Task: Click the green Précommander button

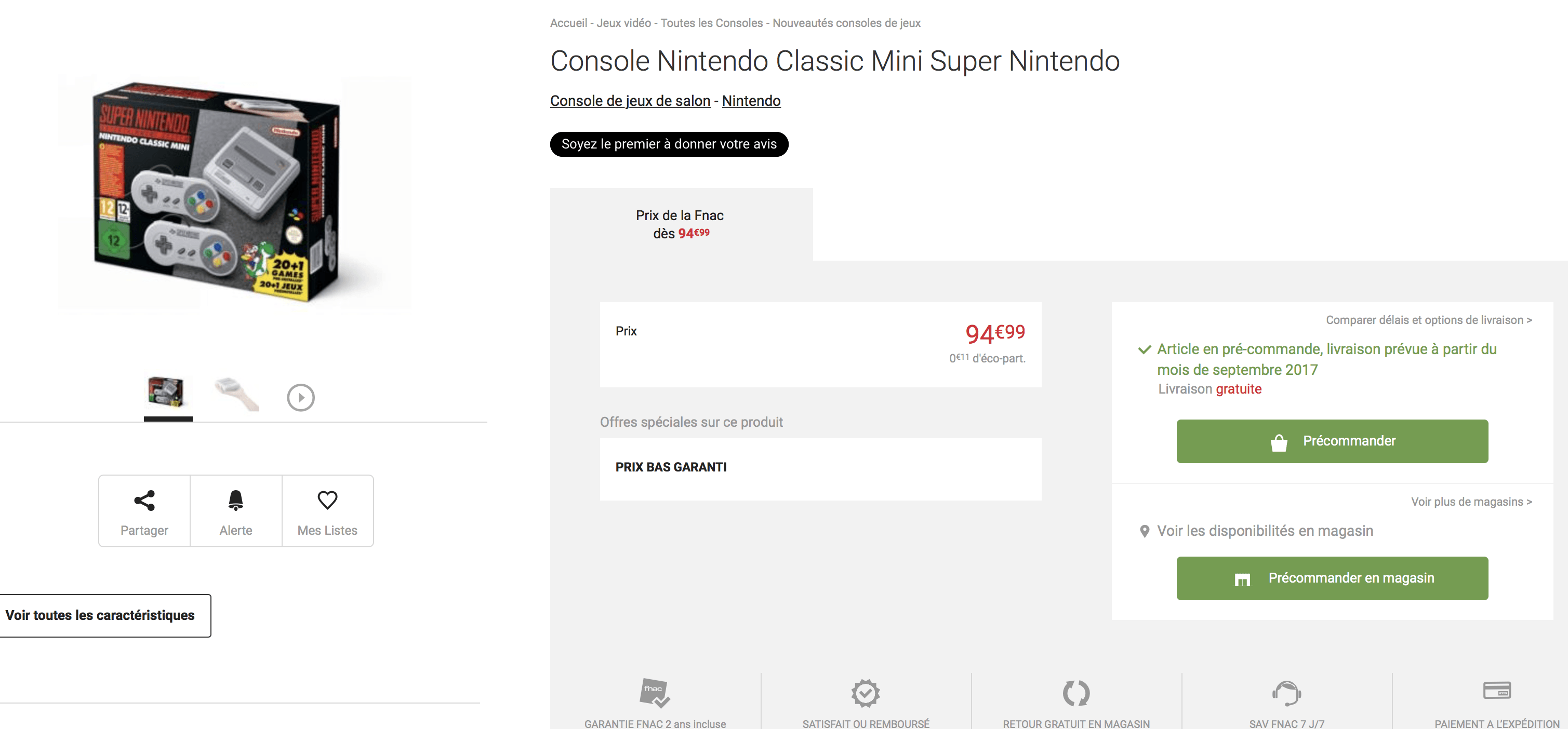Action: pyautogui.click(x=1332, y=441)
